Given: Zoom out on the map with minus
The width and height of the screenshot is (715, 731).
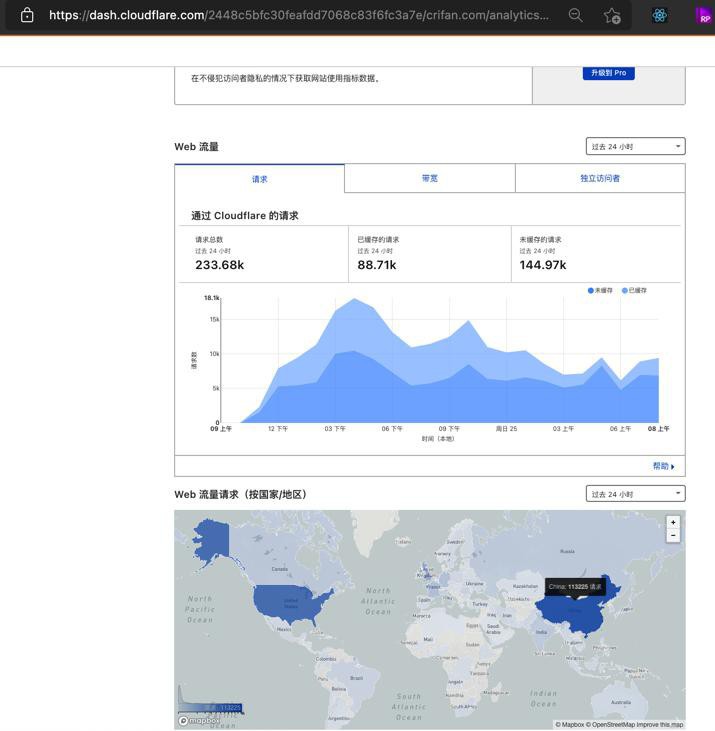Looking at the screenshot, I should pyautogui.click(x=673, y=535).
